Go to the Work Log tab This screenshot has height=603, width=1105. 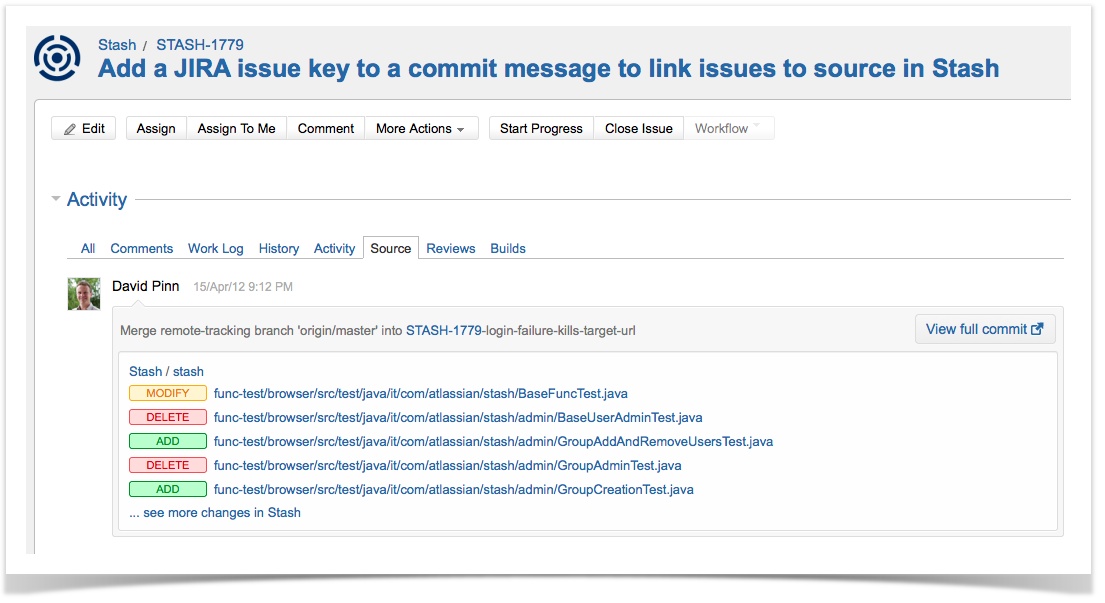point(215,248)
